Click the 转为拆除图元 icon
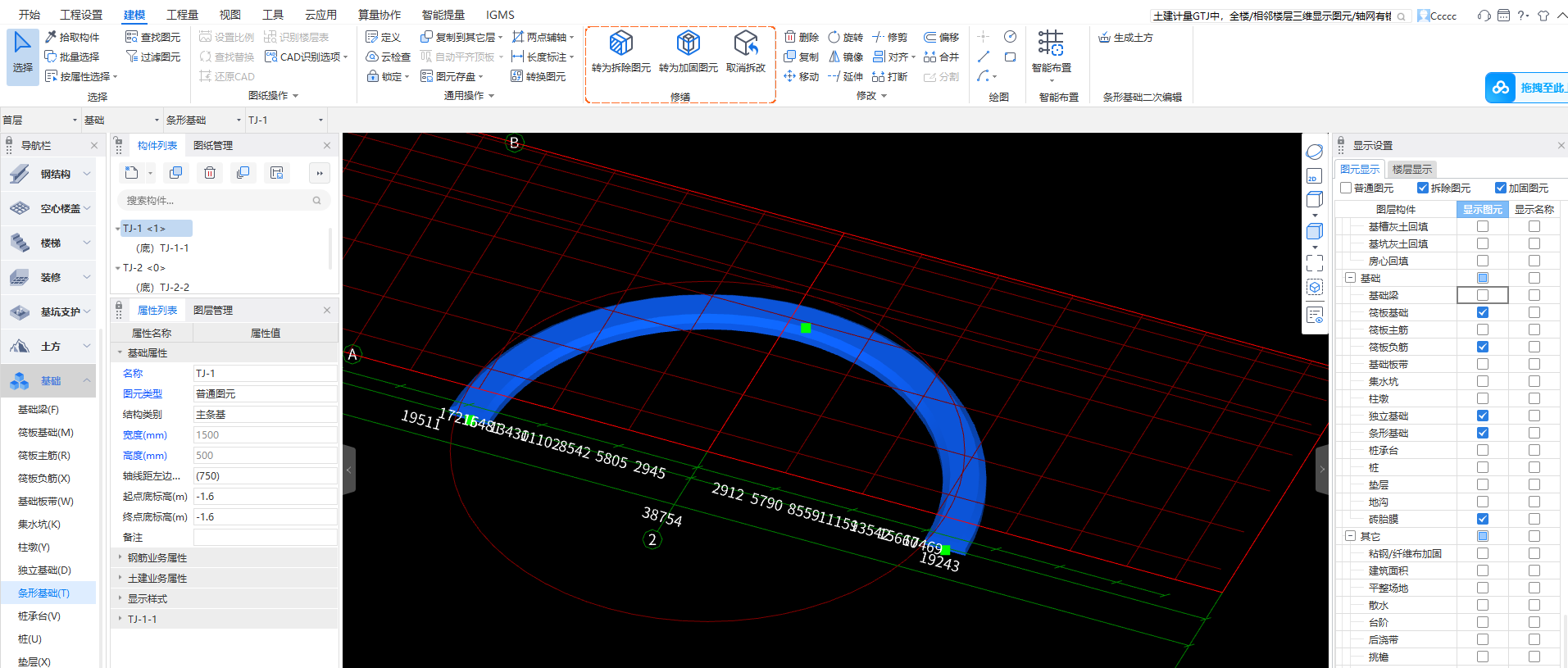 (x=620, y=43)
